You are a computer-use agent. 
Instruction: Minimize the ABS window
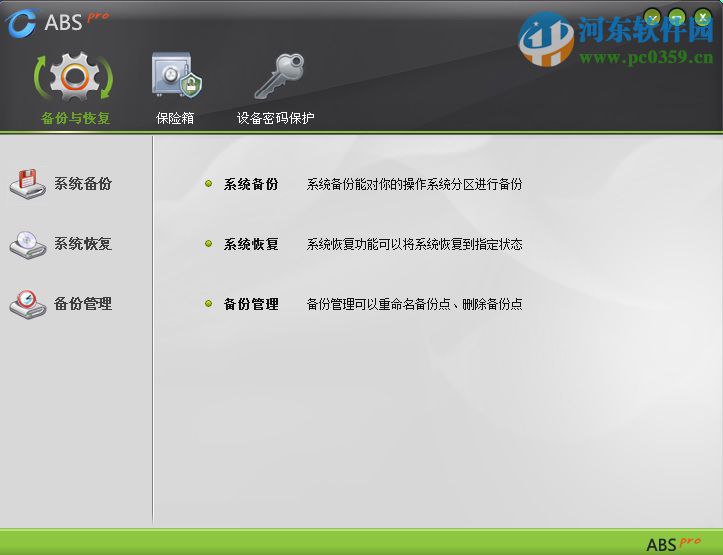coord(677,18)
